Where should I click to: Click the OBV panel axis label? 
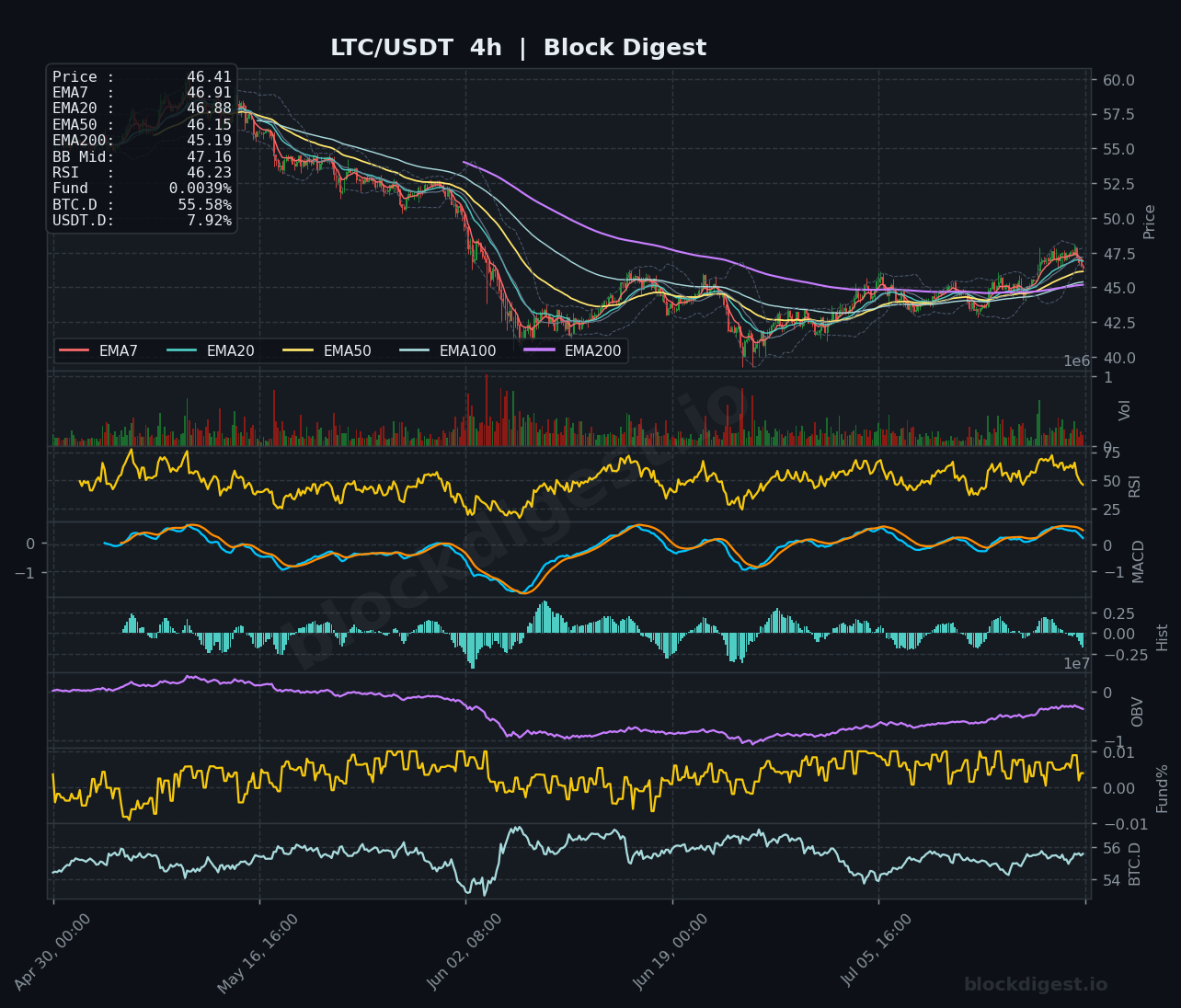tap(1138, 712)
